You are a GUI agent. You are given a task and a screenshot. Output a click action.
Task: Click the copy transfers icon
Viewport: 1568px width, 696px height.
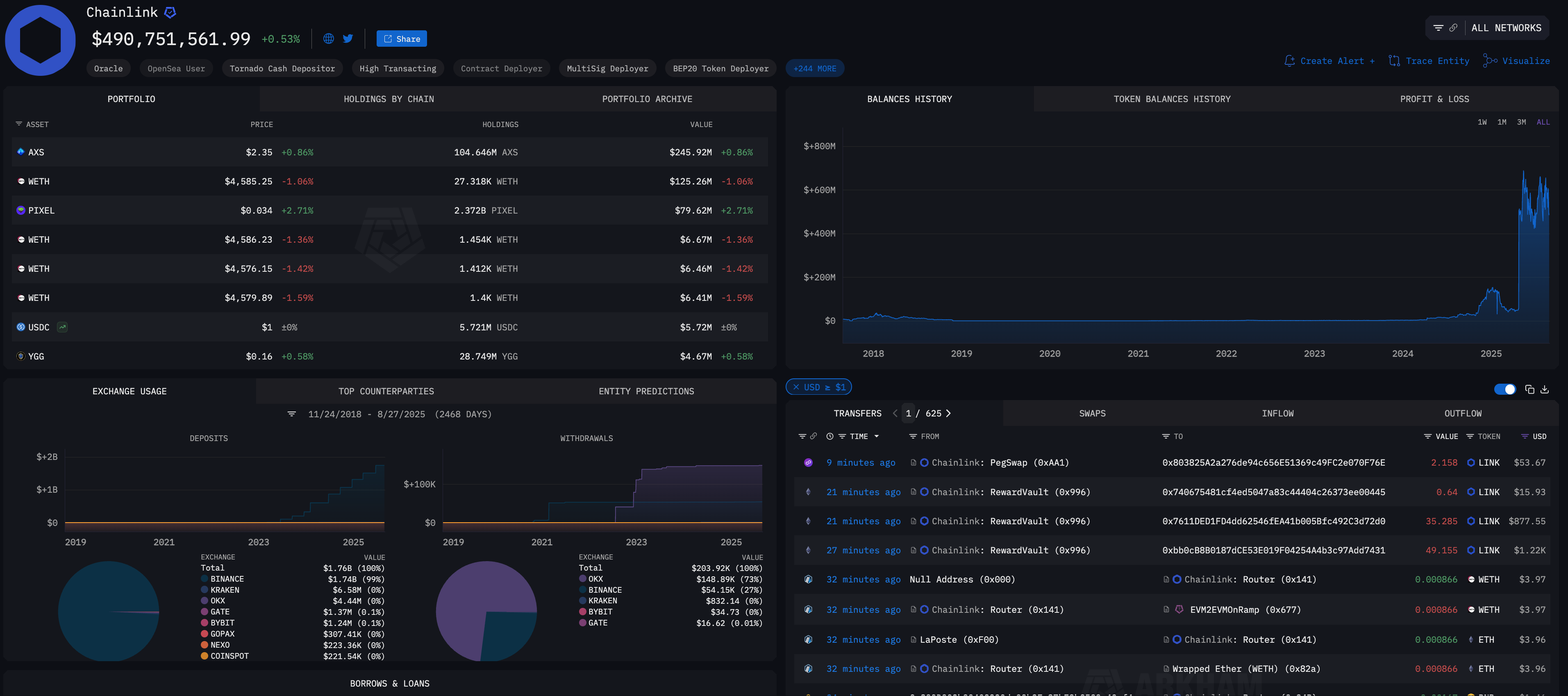click(x=1529, y=389)
